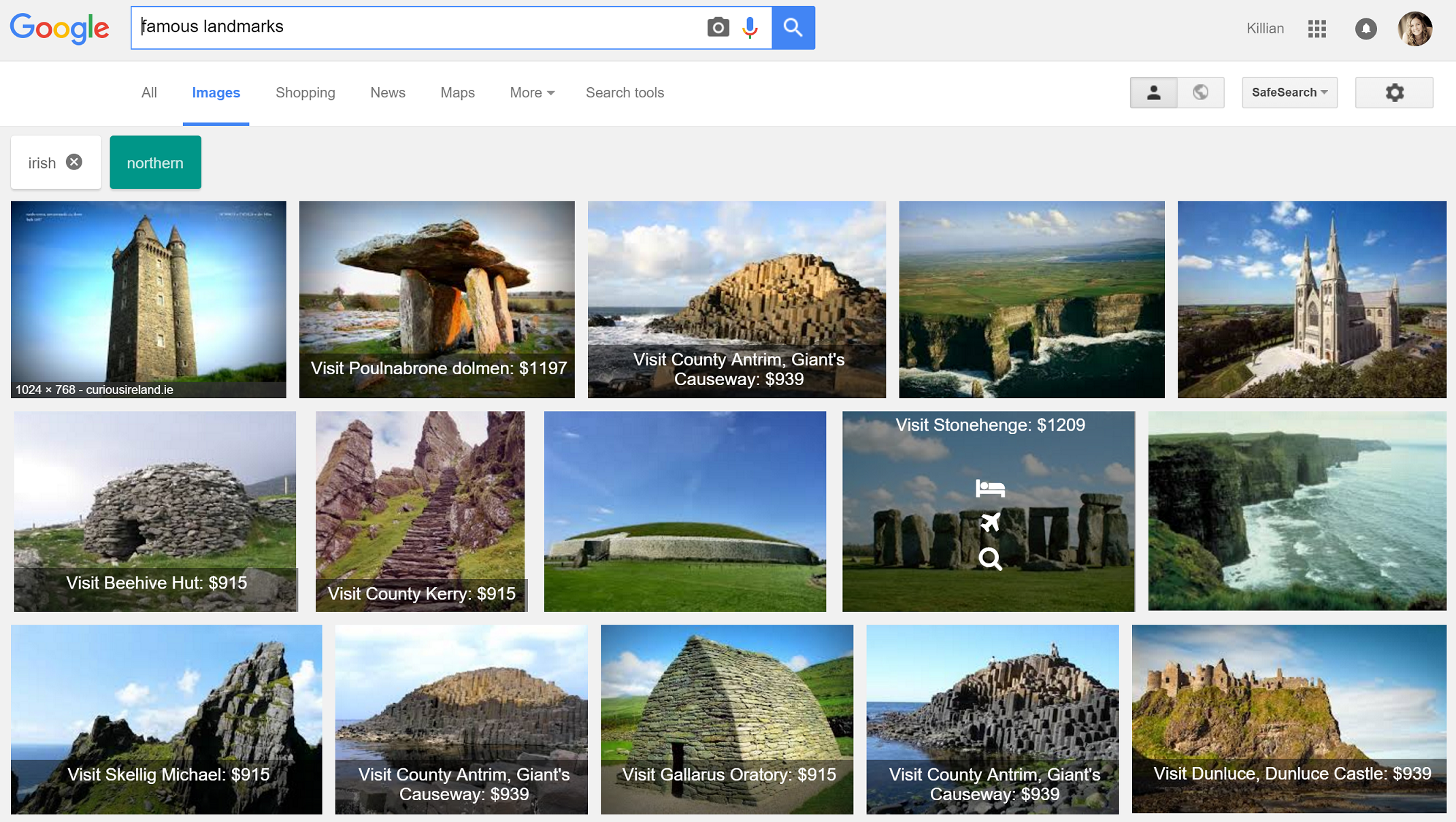Image resolution: width=1456 pixels, height=822 pixels.
Task: Switch to the News tab
Action: coord(388,93)
